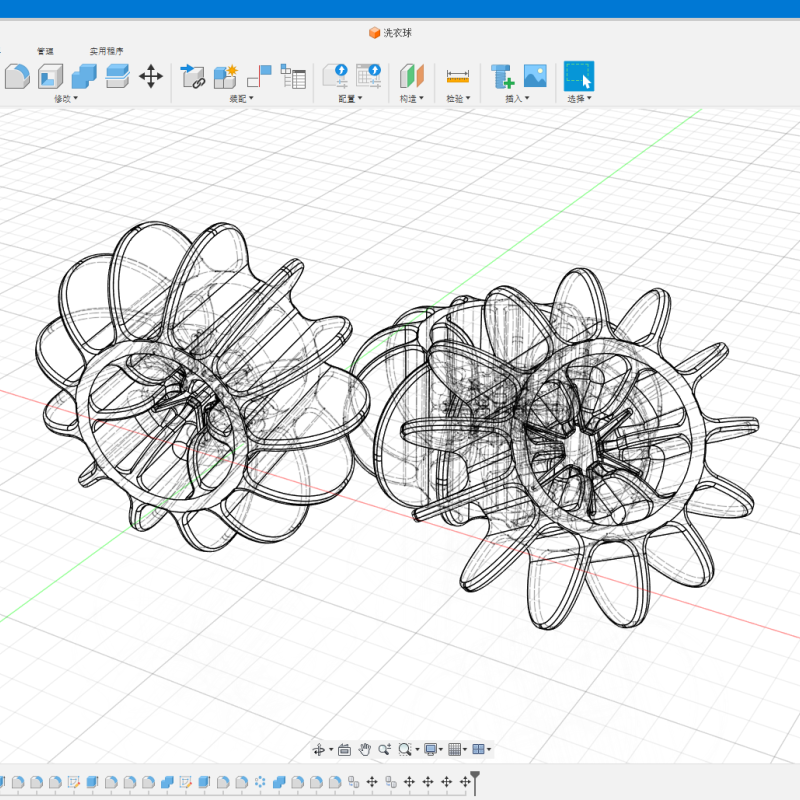
Task: Select the Move/Copy tool with four arrows
Action: (x=151, y=76)
